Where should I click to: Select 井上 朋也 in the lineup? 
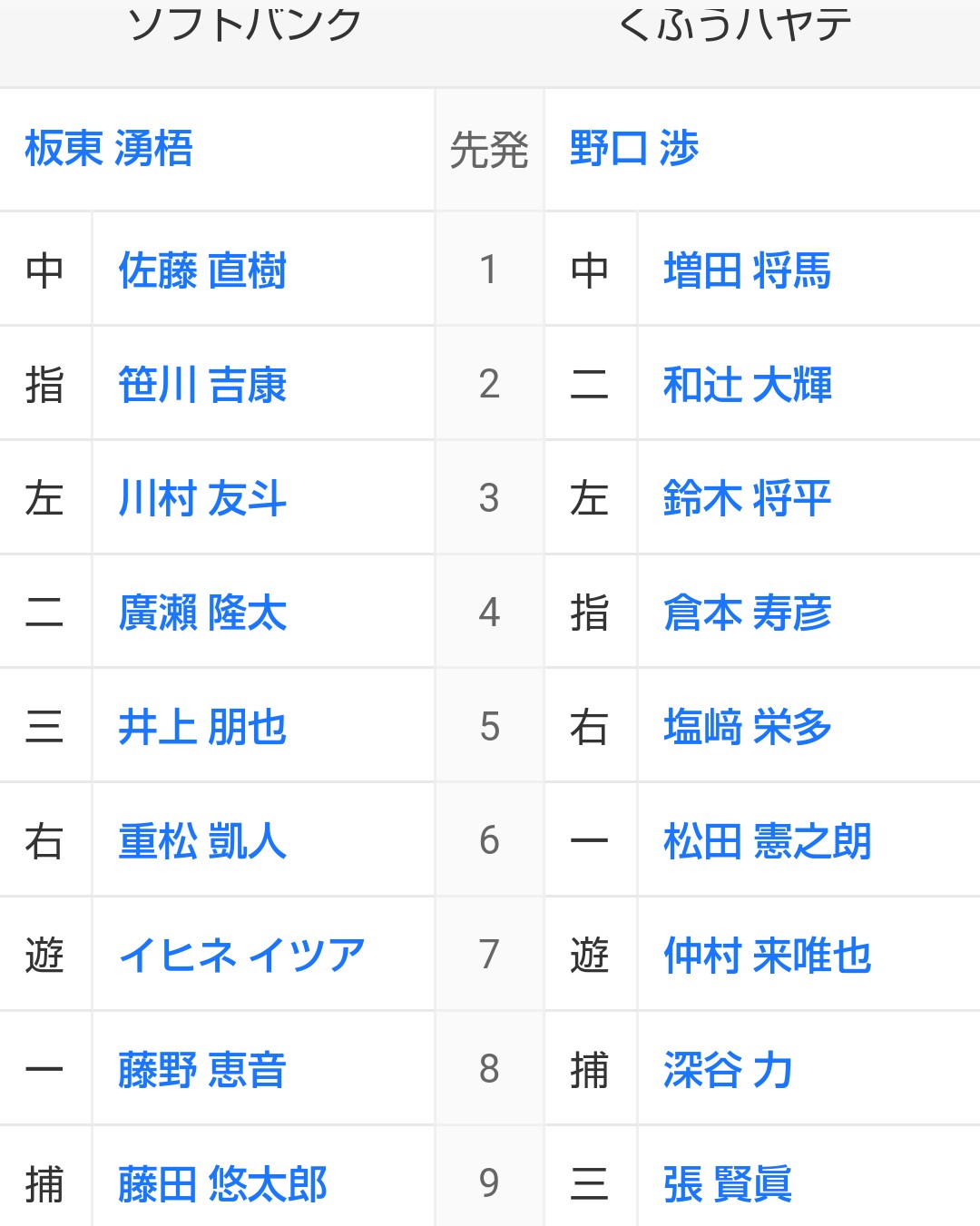[202, 727]
